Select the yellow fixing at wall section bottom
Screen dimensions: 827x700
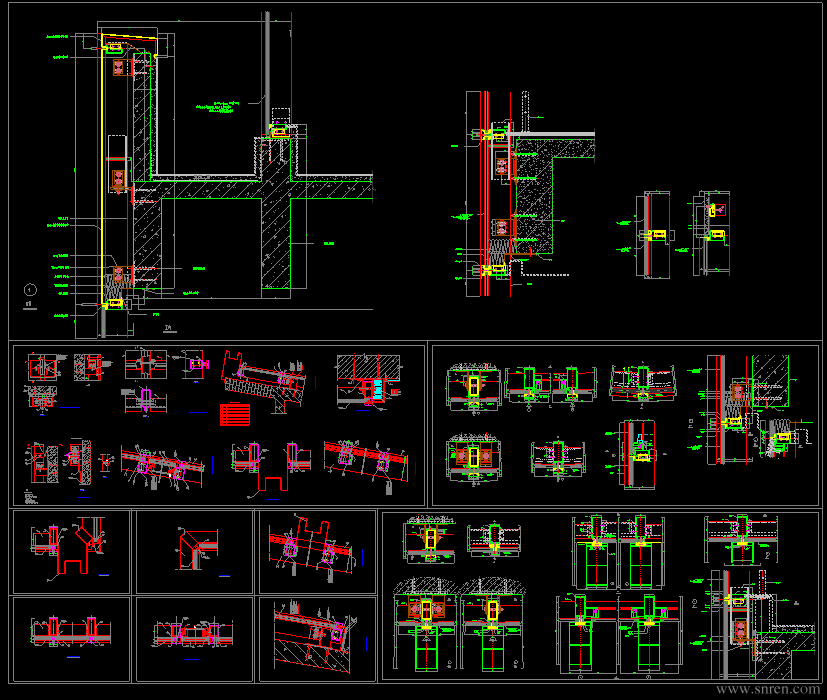click(x=114, y=304)
